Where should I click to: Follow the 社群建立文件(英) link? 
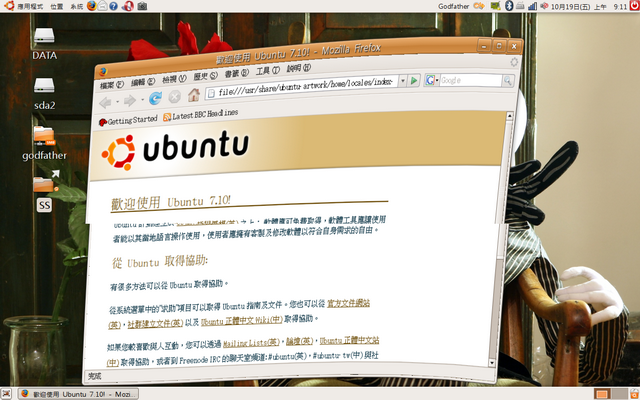[x=155, y=323]
